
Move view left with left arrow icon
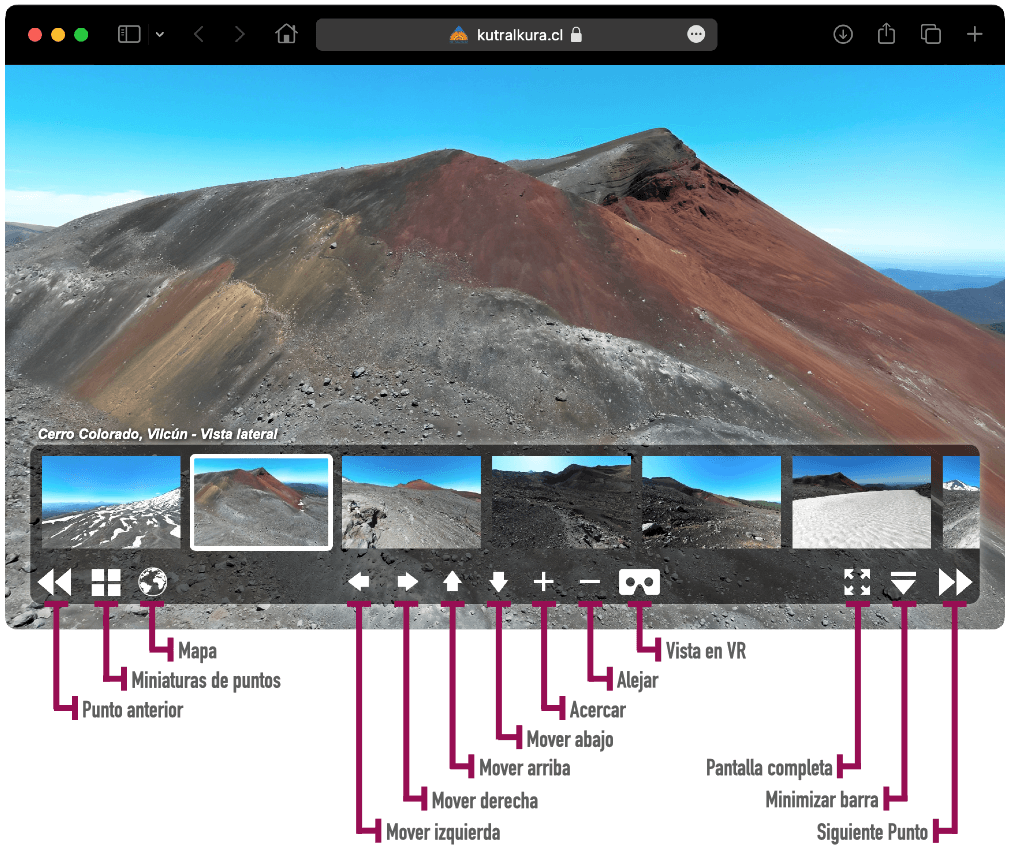(x=358, y=582)
